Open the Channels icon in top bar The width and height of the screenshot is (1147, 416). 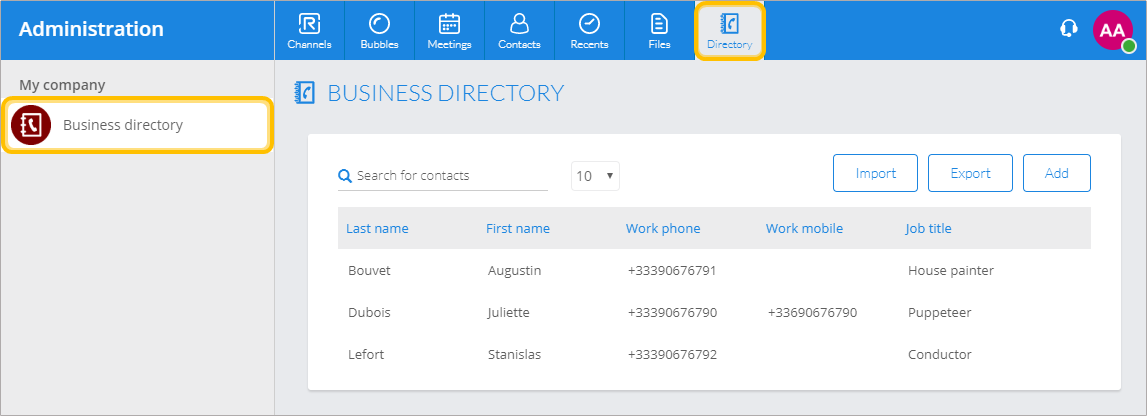309,30
